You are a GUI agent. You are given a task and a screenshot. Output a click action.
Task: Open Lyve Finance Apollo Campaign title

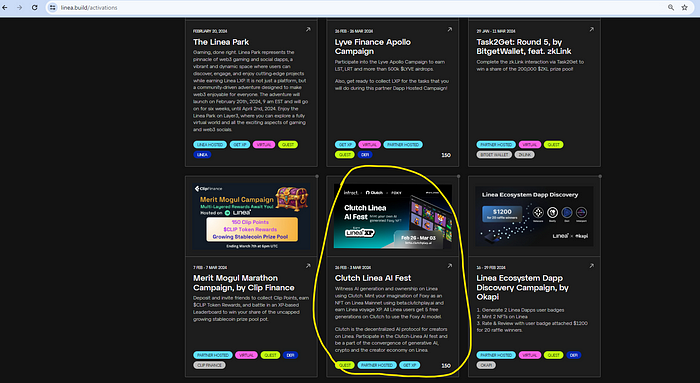coord(373,46)
